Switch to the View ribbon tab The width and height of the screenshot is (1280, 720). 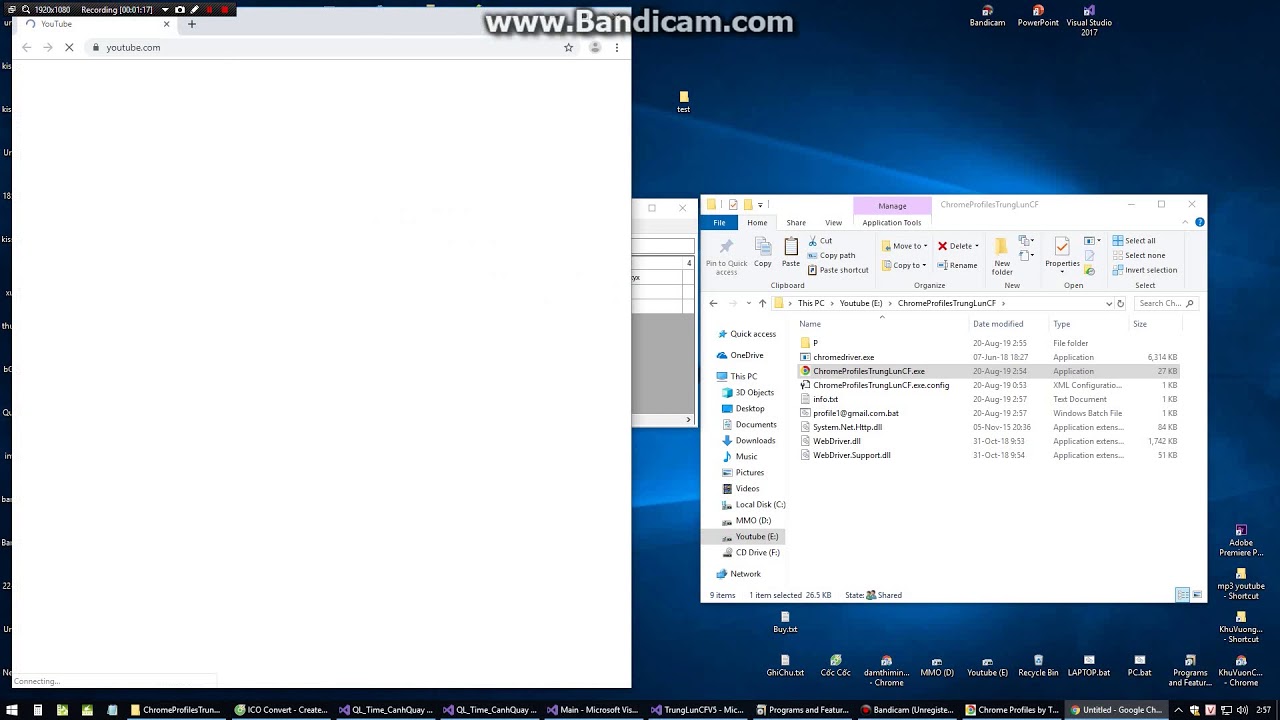pos(833,223)
